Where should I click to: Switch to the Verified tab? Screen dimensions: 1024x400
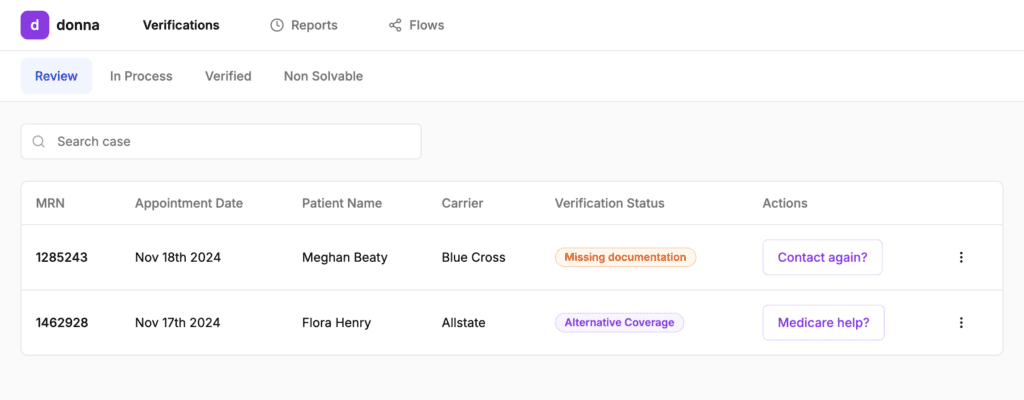coord(228,76)
